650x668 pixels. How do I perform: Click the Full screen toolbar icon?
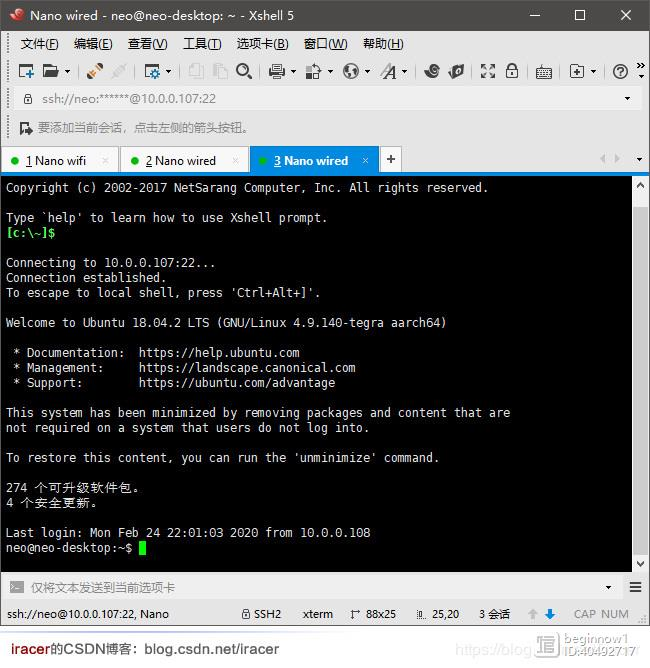pyautogui.click(x=488, y=71)
